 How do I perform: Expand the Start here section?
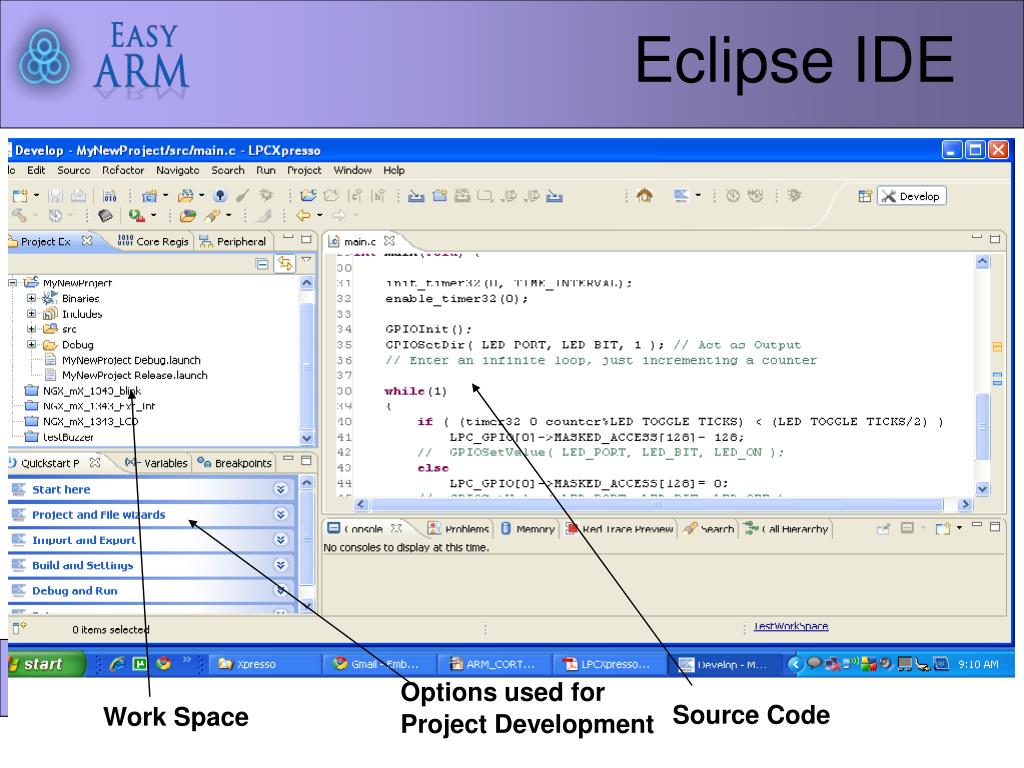(281, 489)
